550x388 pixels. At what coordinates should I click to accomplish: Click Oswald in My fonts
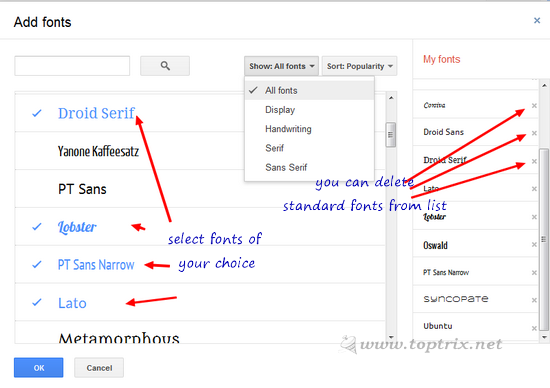[x=435, y=245]
